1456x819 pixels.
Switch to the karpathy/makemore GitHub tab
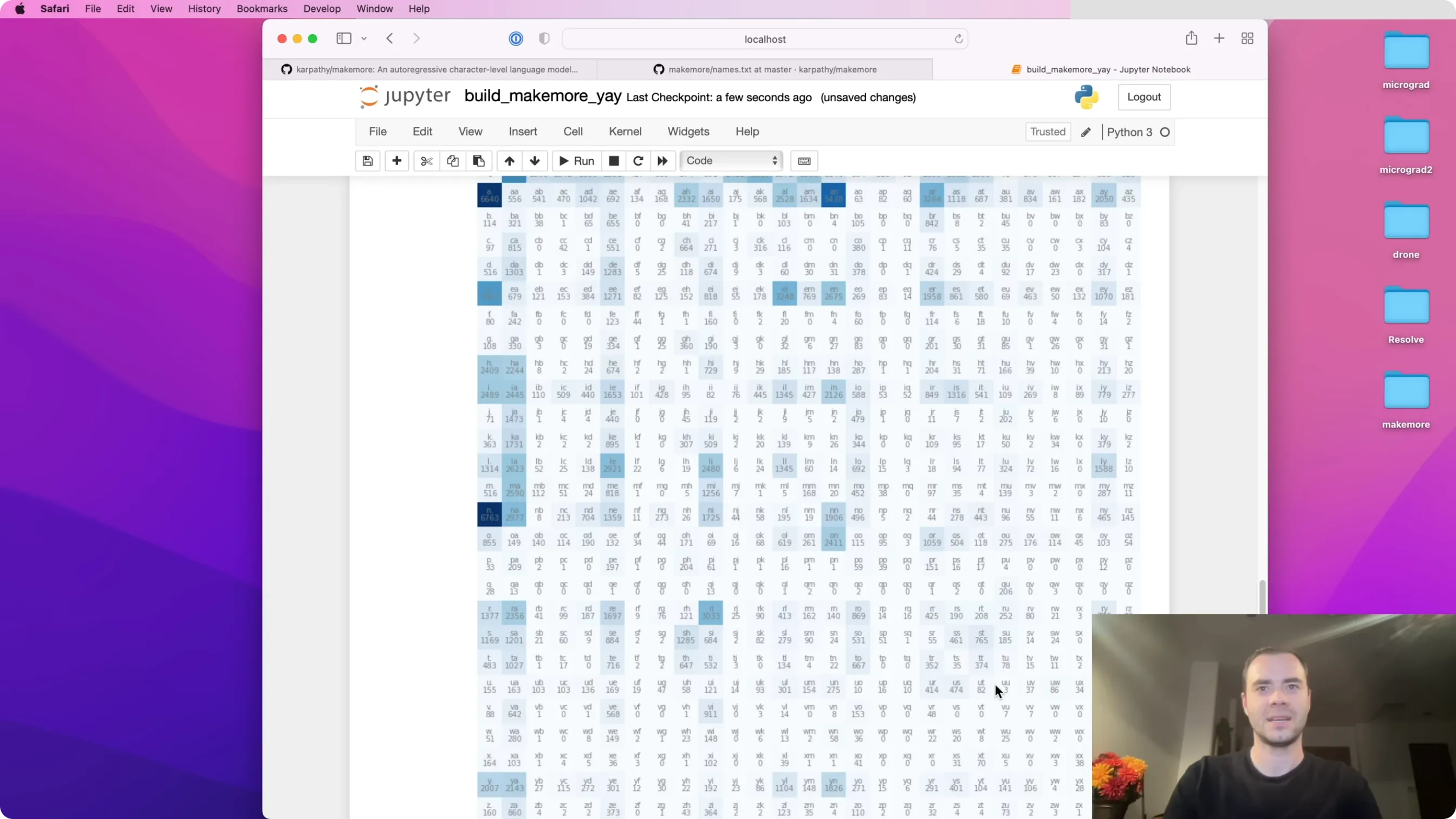point(430,69)
